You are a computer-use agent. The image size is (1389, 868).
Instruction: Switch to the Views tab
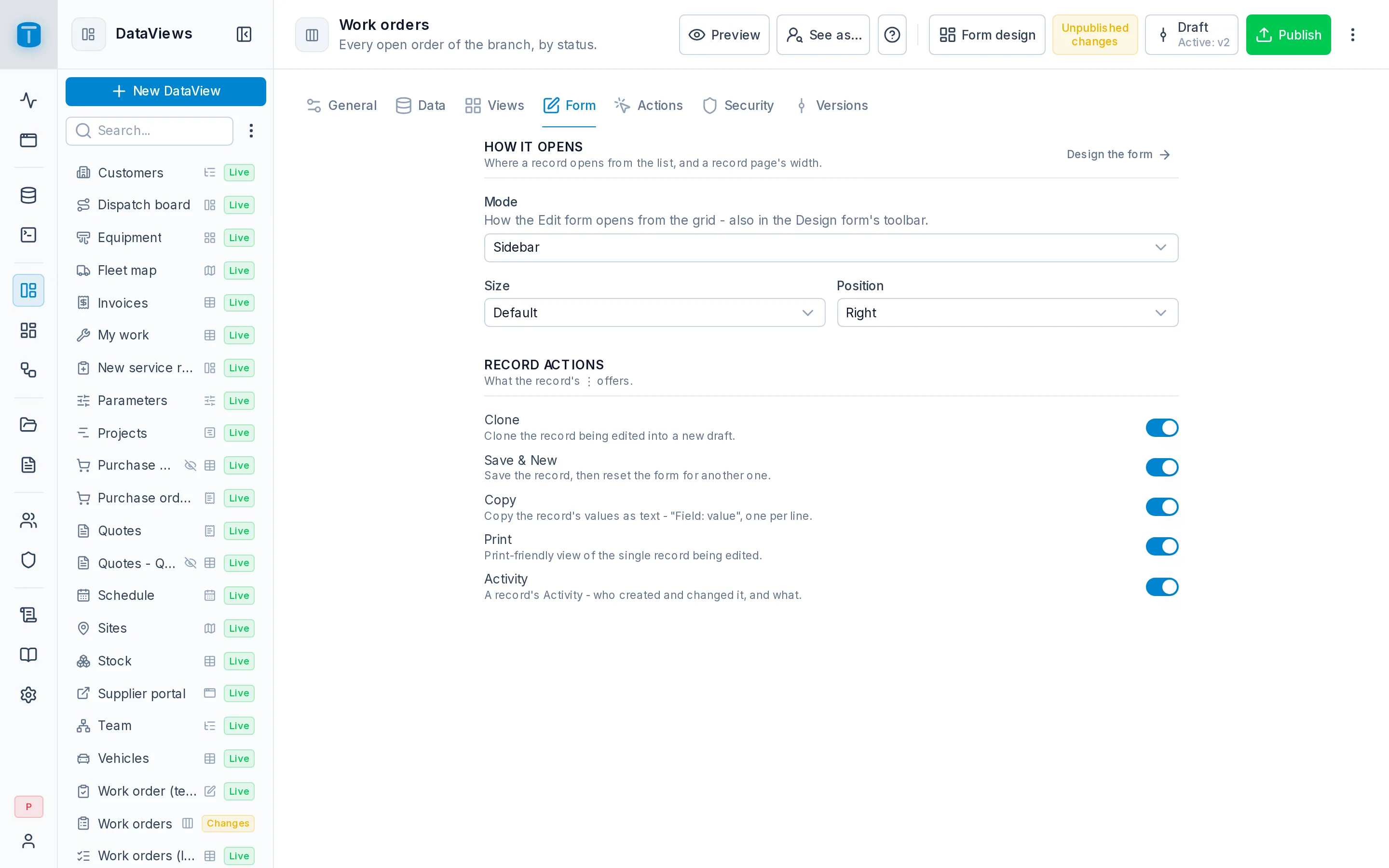point(495,106)
